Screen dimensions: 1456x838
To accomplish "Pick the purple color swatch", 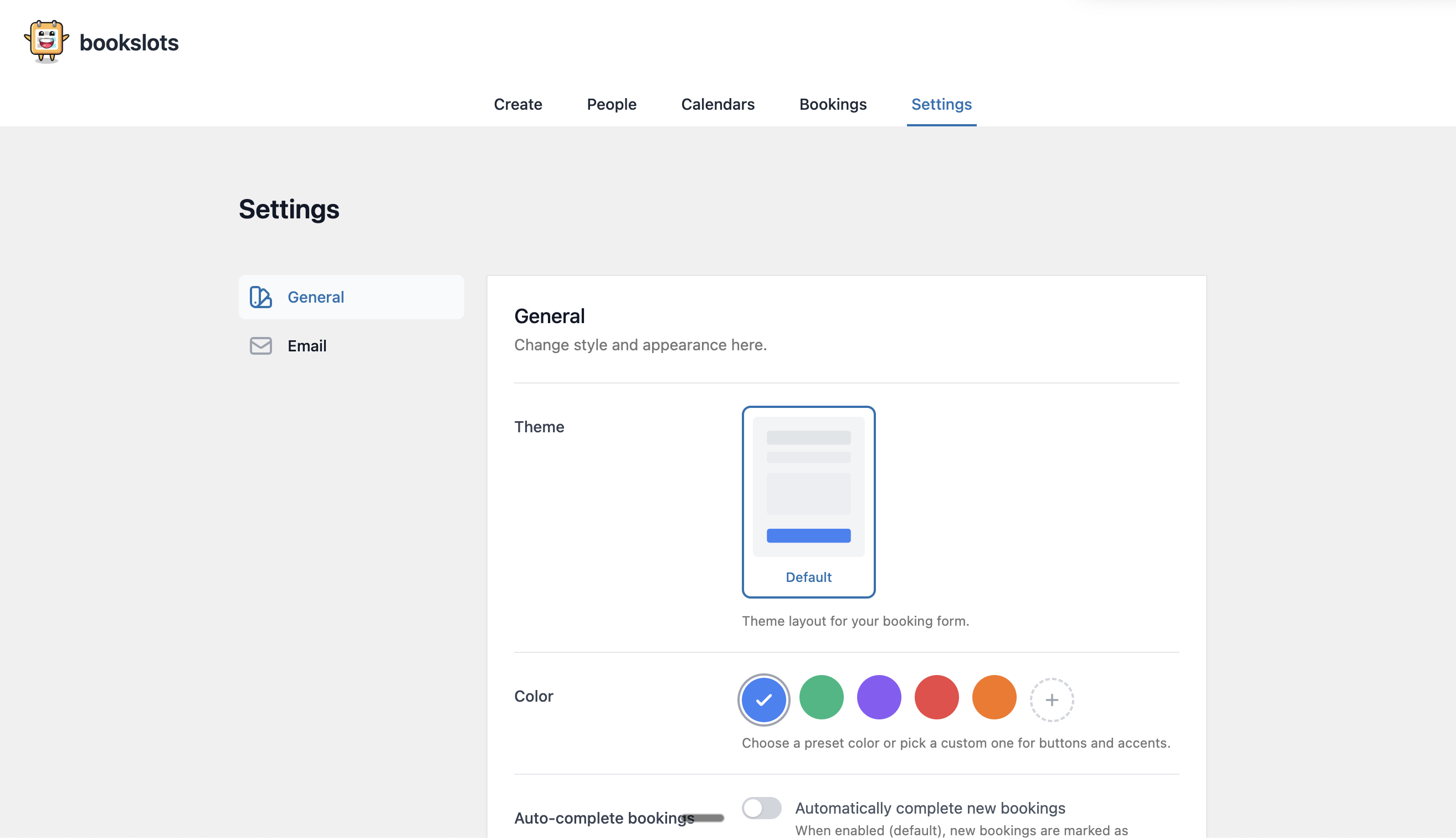I will (x=879, y=698).
